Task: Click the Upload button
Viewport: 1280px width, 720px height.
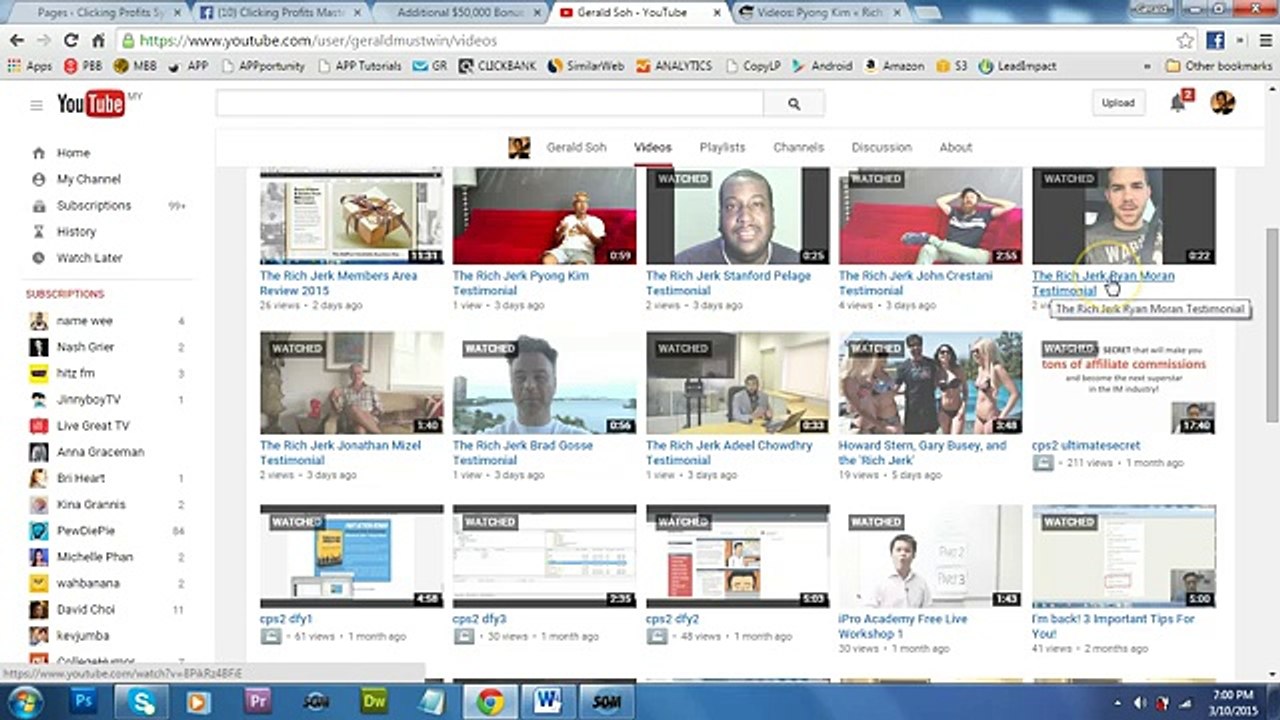Action: coord(1118,103)
